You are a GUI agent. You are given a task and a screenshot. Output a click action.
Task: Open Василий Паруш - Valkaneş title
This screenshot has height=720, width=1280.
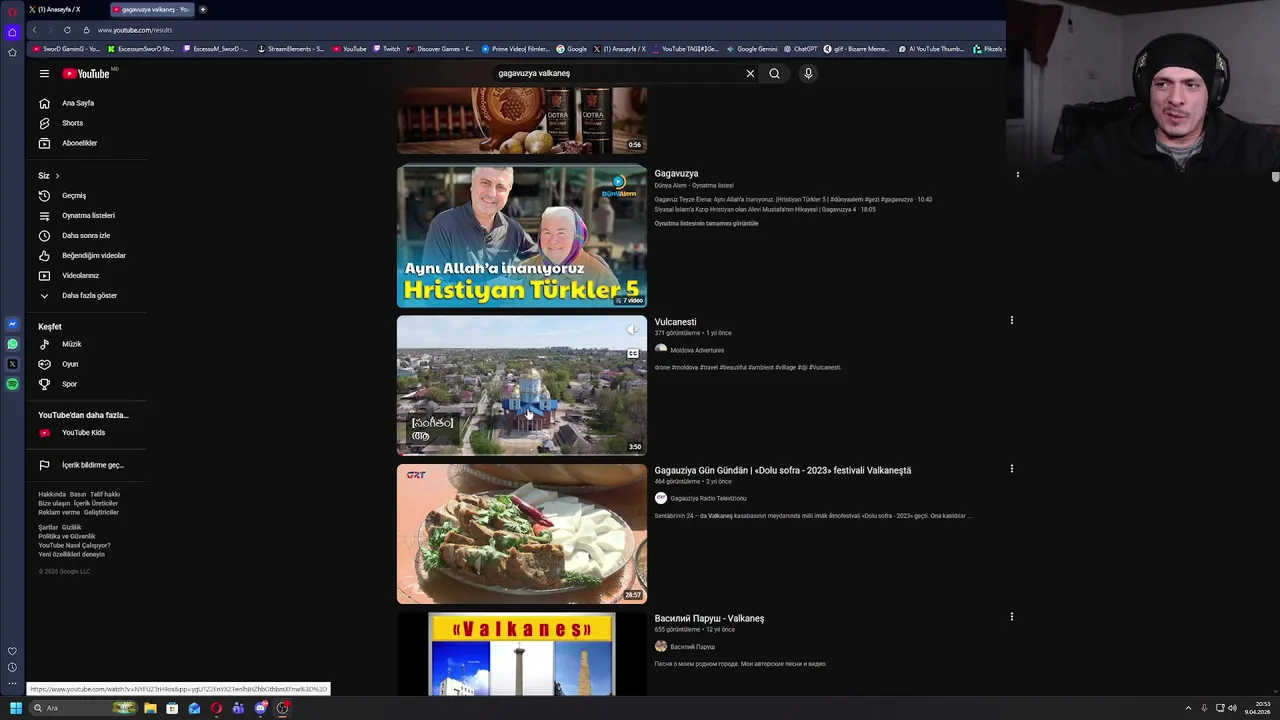[709, 618]
